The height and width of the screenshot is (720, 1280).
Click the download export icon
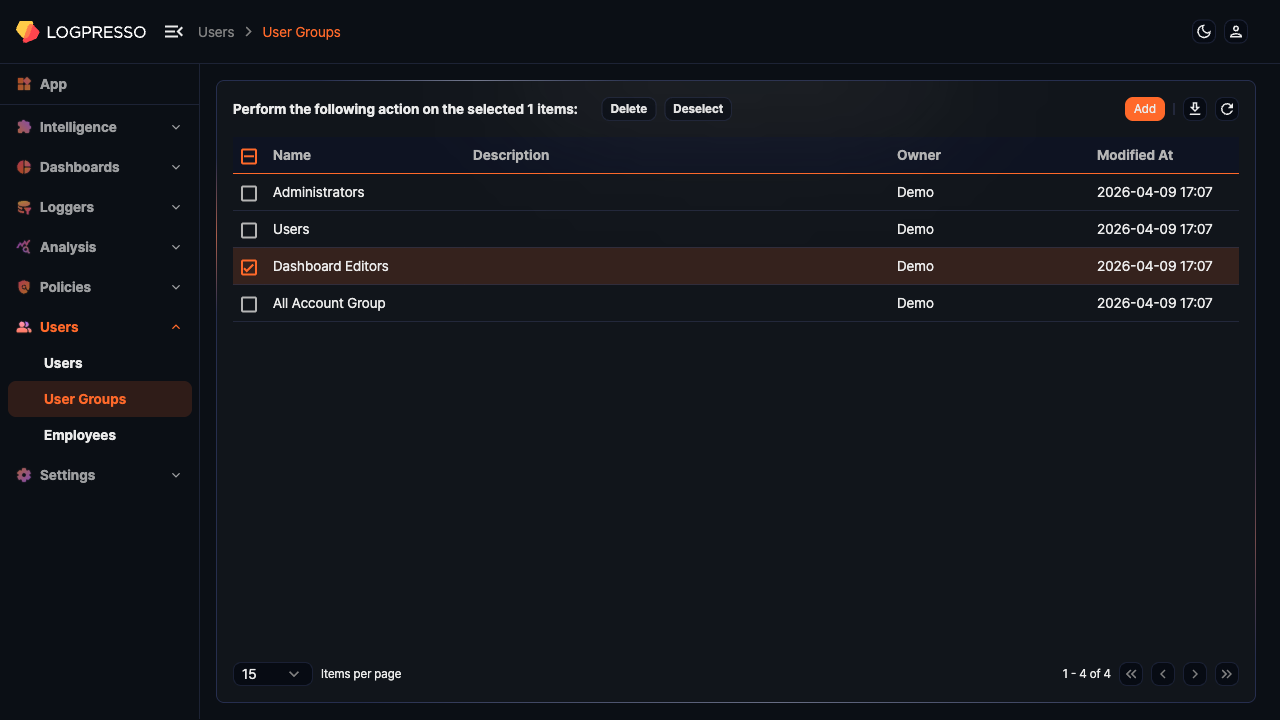coord(1194,109)
